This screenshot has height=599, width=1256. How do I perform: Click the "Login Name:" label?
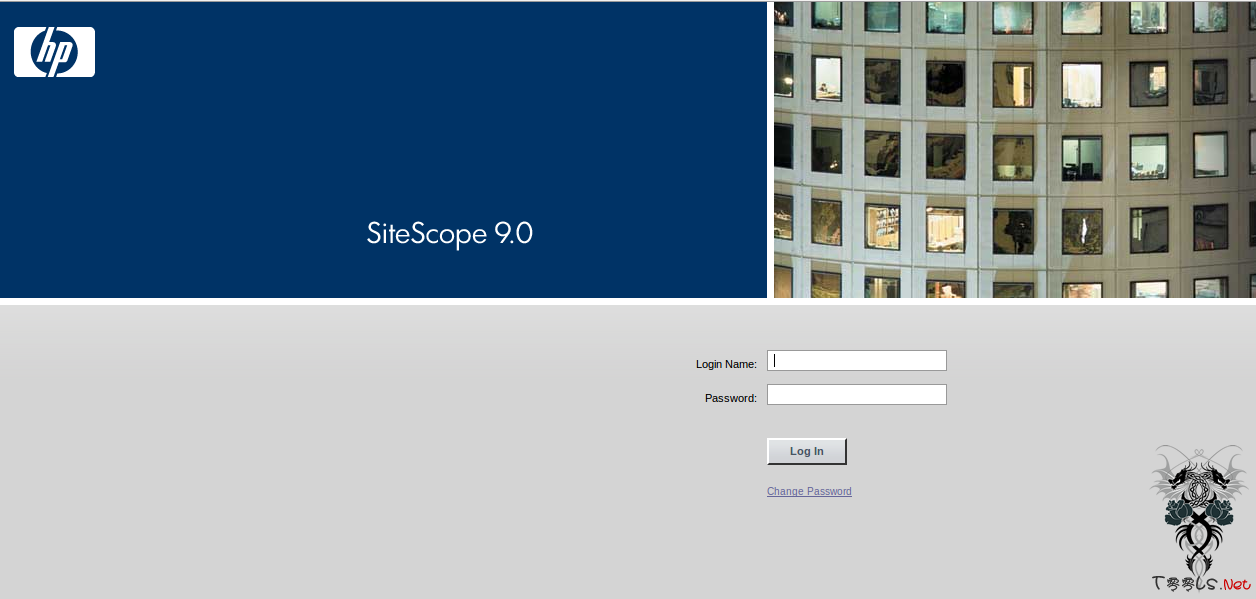(x=726, y=364)
